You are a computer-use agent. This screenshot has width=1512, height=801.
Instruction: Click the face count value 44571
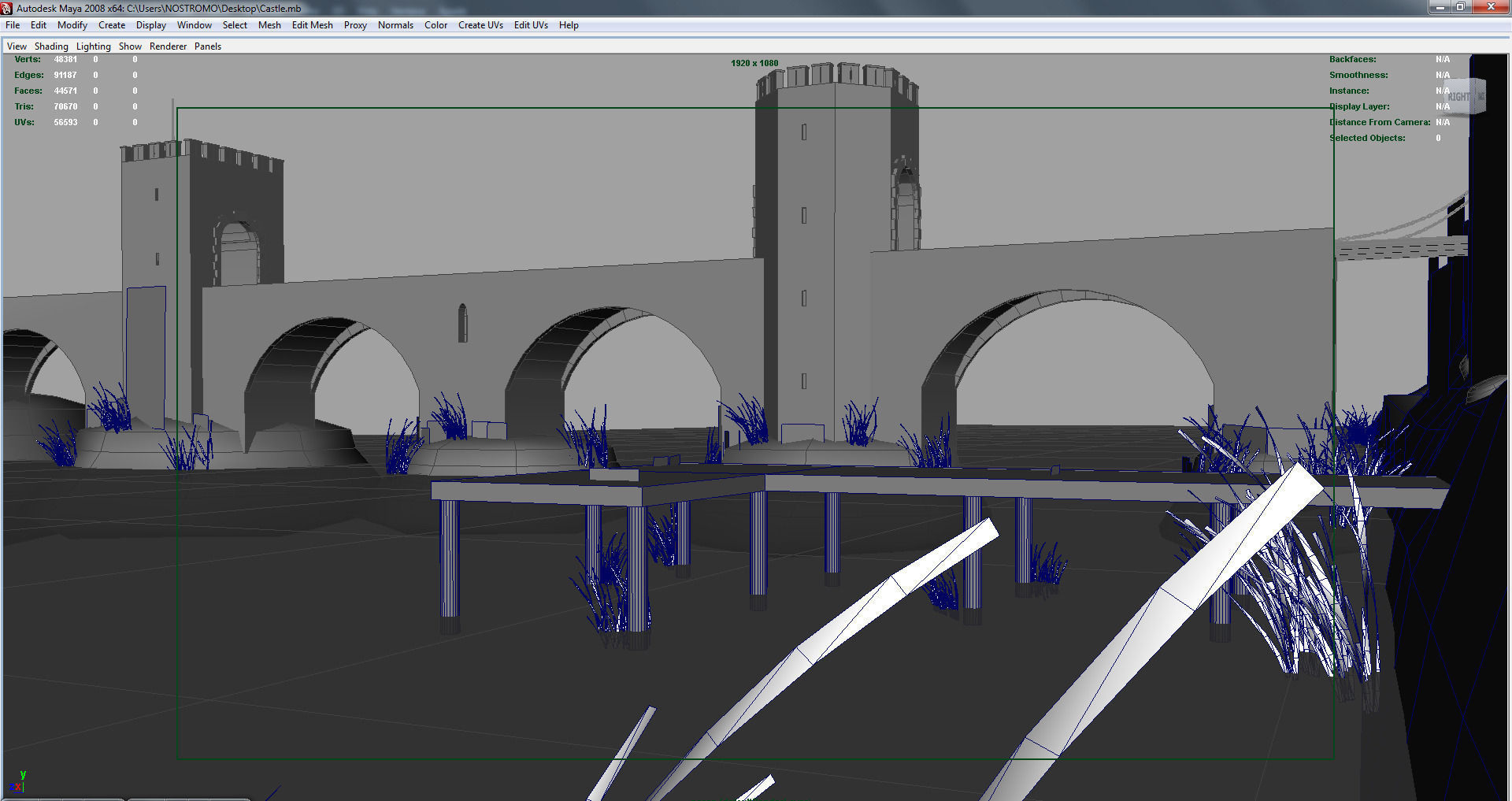pos(65,91)
